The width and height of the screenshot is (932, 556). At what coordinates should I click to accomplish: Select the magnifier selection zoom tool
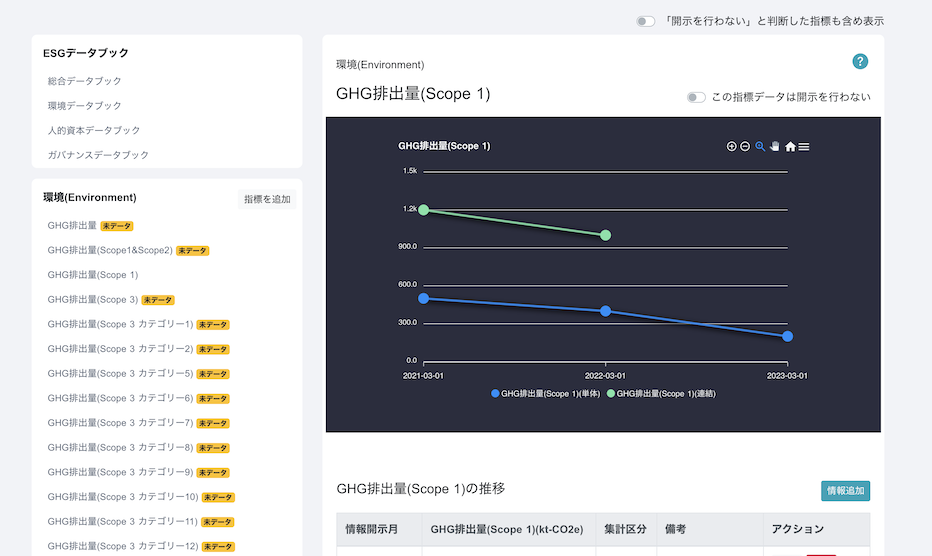[760, 147]
